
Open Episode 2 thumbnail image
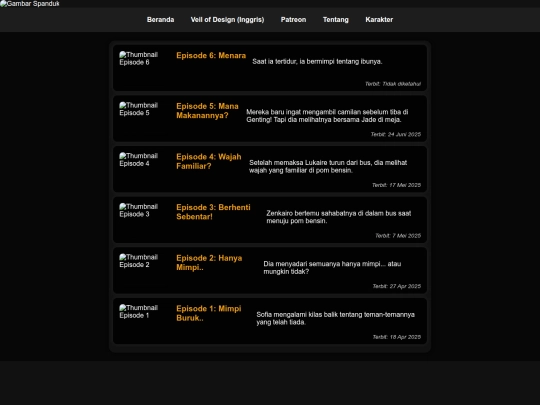coord(138,261)
